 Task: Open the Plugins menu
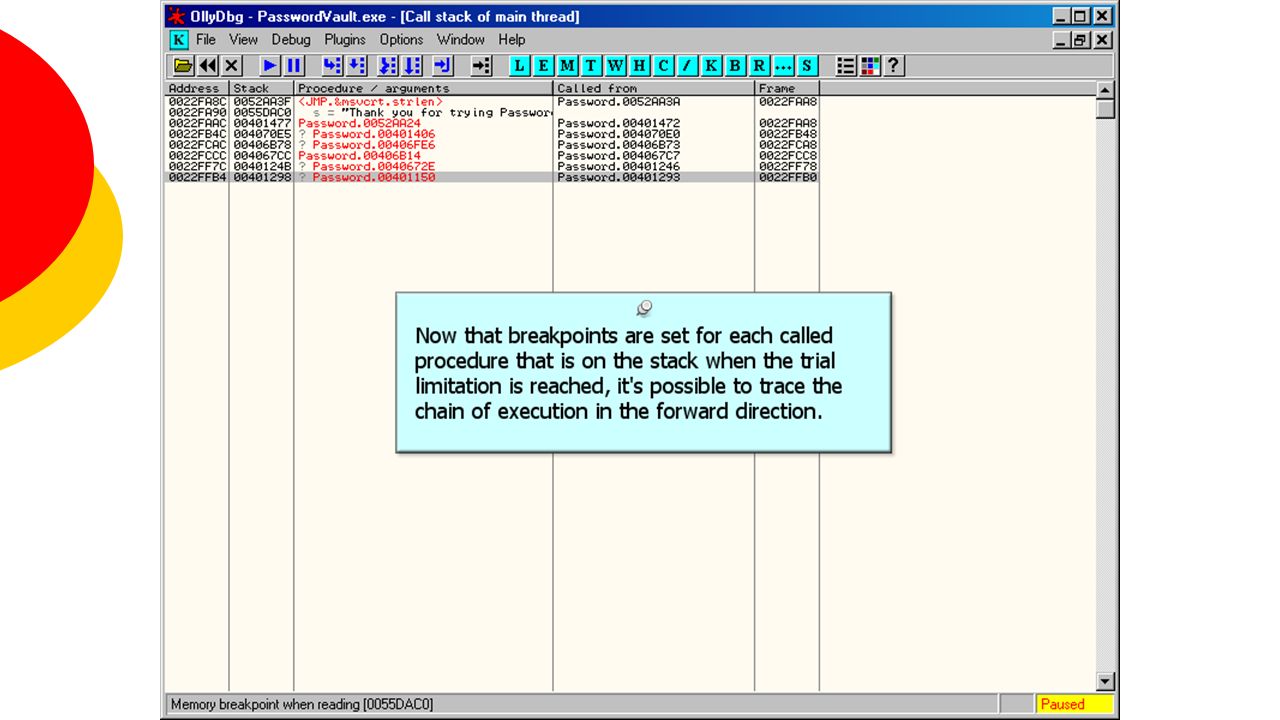pos(345,40)
